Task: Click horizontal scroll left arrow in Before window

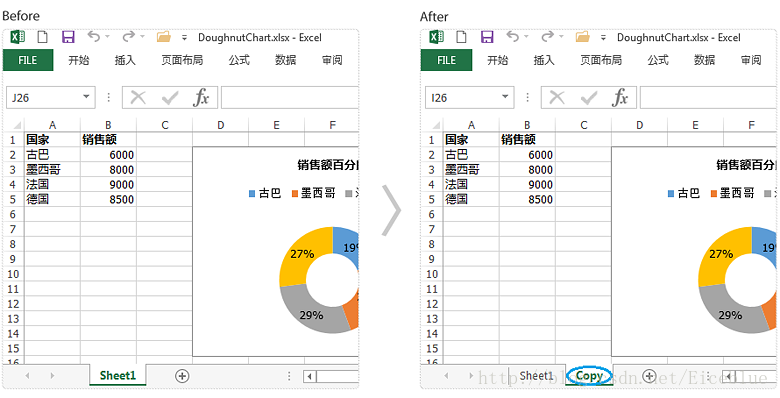Action: 309,376
